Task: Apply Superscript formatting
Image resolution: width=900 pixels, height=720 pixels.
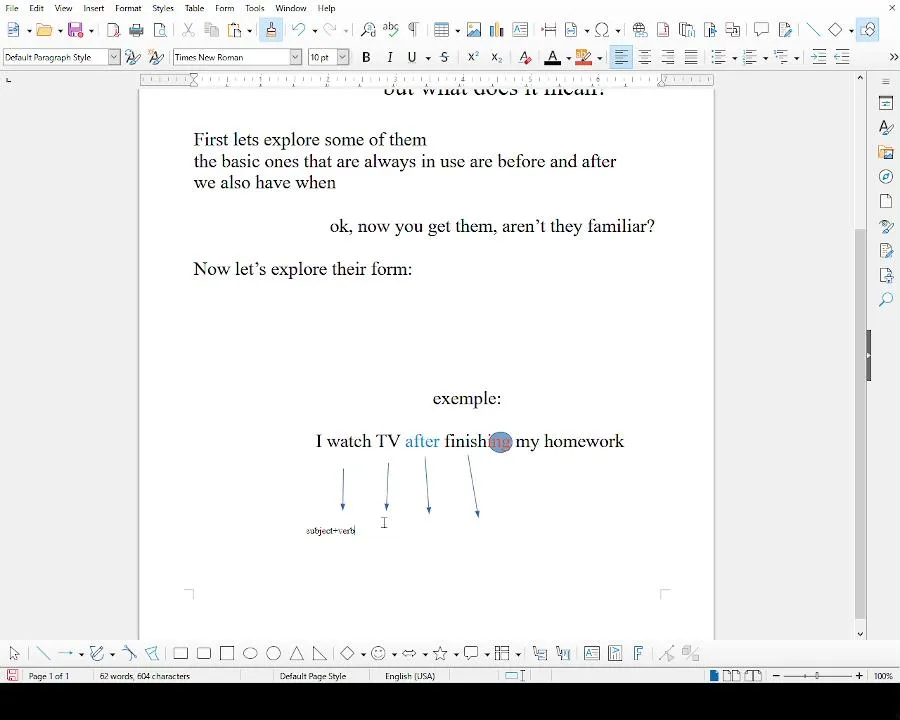Action: [473, 57]
